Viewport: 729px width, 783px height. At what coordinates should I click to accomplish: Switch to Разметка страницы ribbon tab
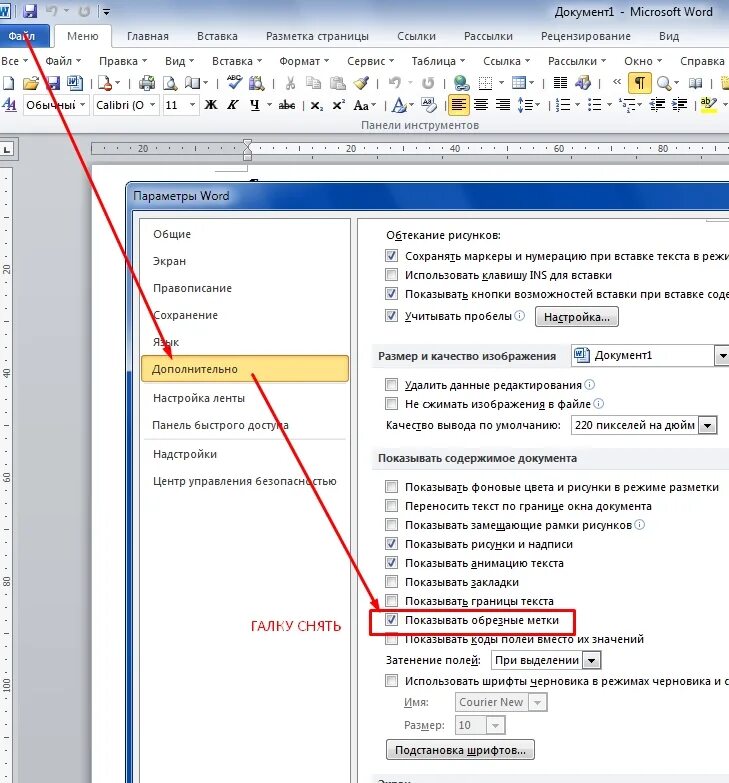(317, 36)
